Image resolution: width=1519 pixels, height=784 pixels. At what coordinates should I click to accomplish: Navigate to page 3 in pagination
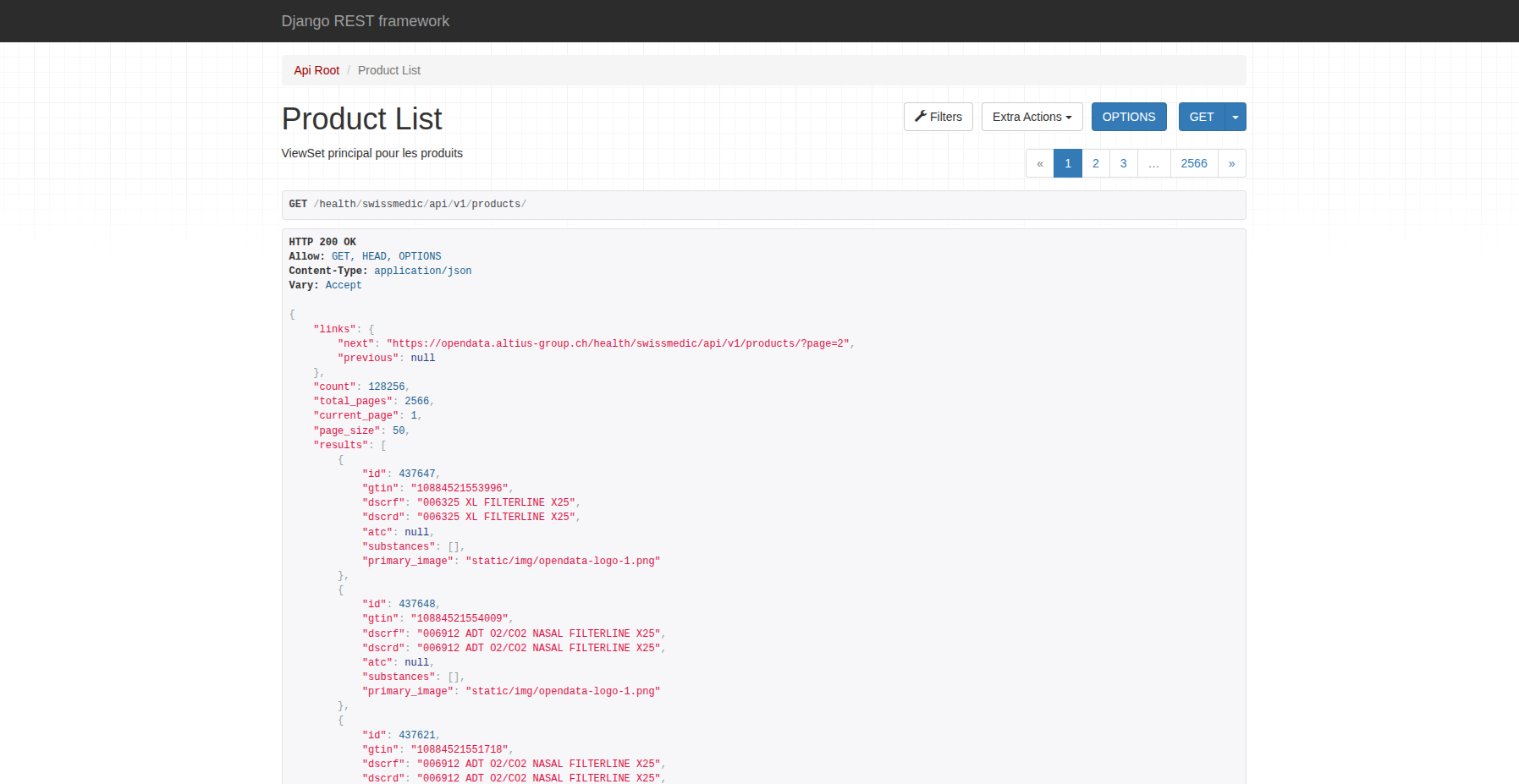pos(1123,163)
